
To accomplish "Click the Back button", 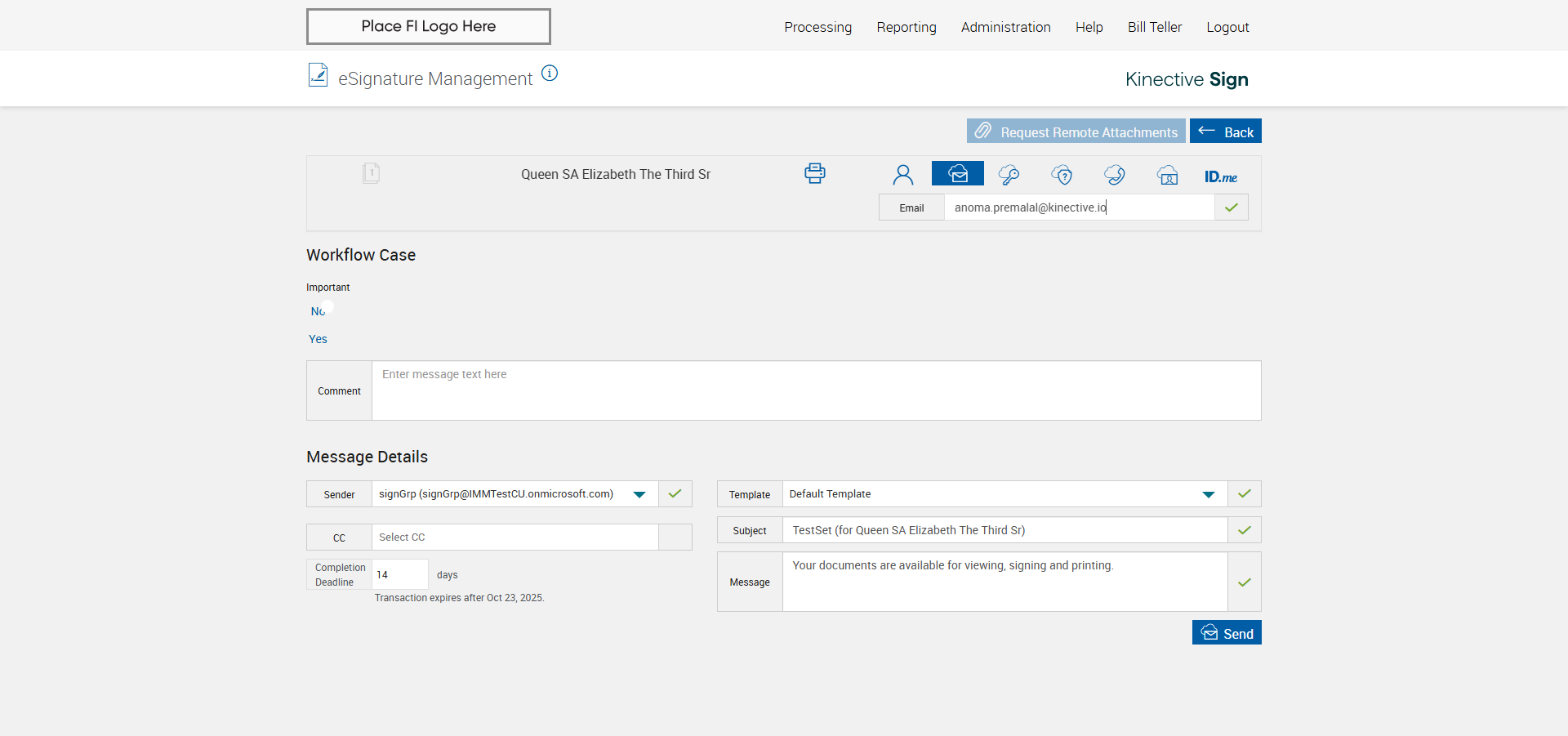I will [1225, 132].
